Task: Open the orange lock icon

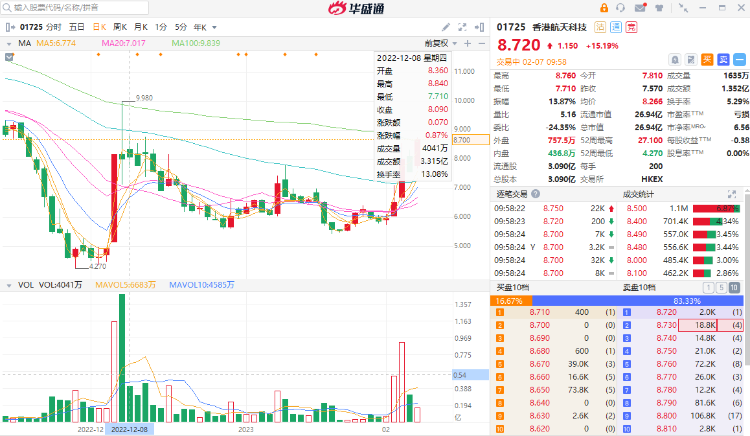Action: pyautogui.click(x=604, y=8)
